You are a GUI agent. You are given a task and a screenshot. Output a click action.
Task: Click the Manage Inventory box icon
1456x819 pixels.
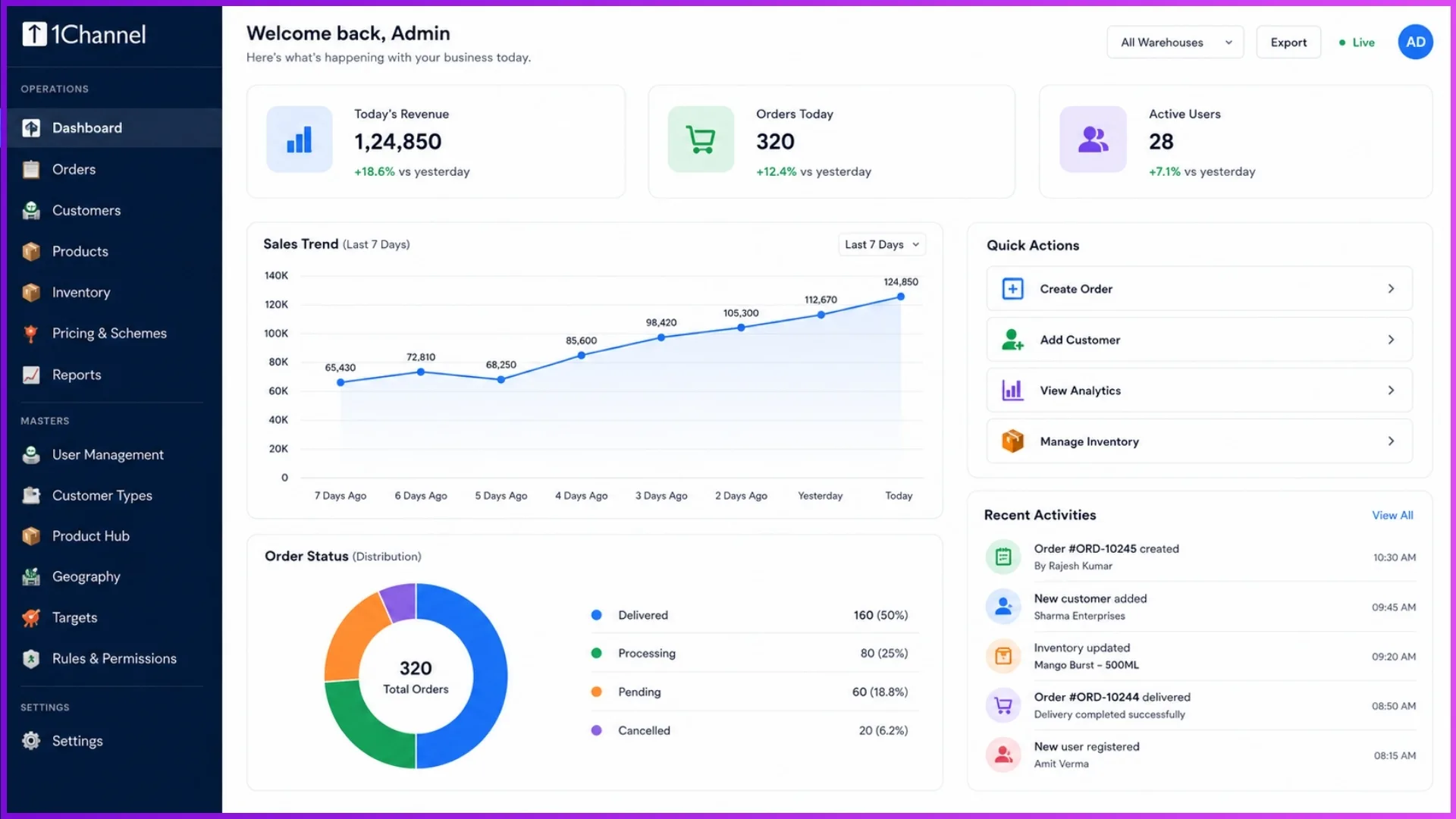click(x=1012, y=441)
